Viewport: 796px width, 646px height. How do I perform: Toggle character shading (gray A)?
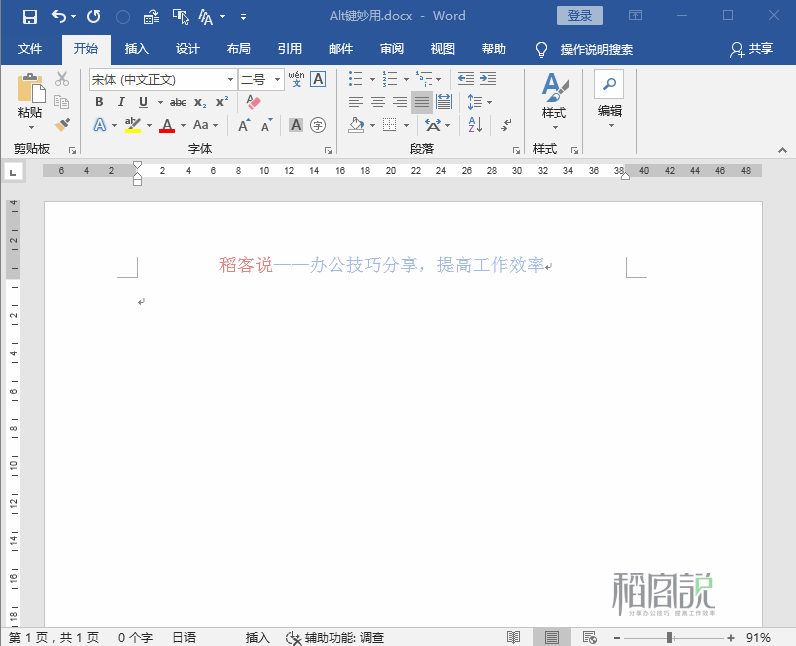[x=296, y=125]
